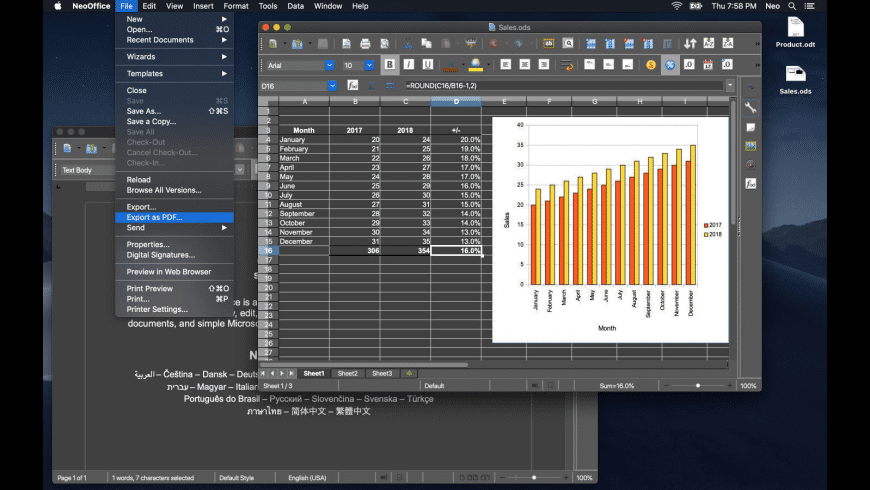Click the add sheet icon beside Sheet3

tap(409, 373)
